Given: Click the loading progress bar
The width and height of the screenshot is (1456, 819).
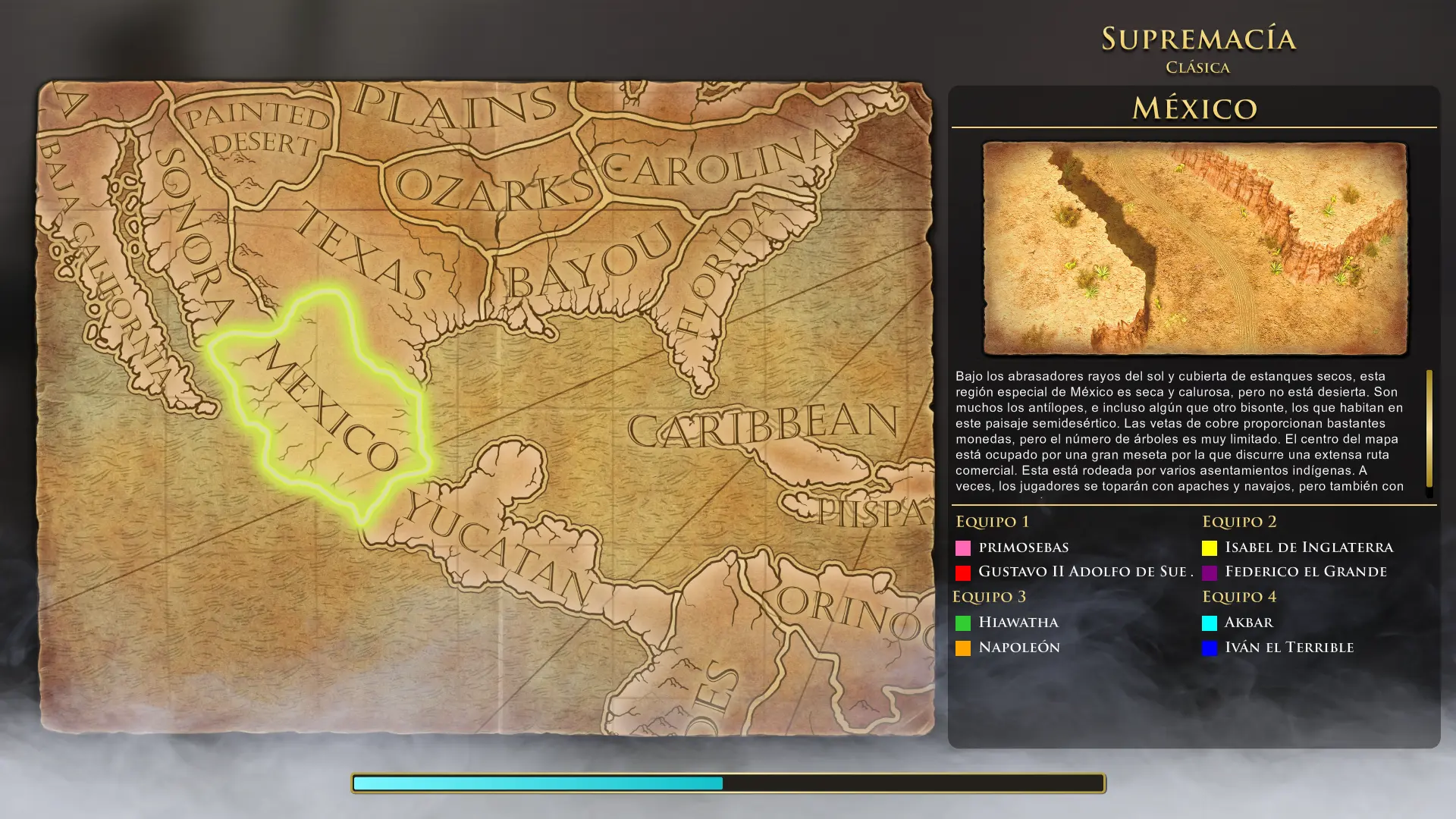Looking at the screenshot, I should [x=728, y=783].
